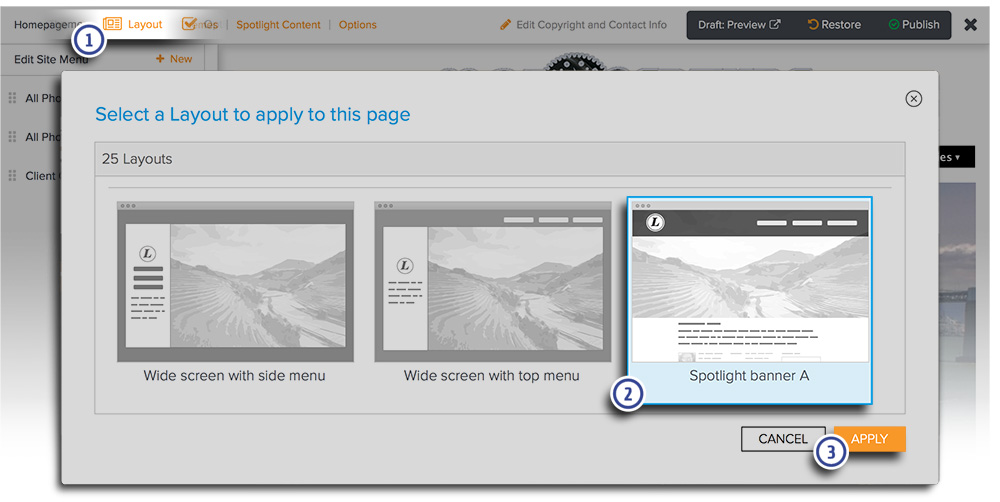Add a New site menu item
1000x502 pixels.
(174, 59)
